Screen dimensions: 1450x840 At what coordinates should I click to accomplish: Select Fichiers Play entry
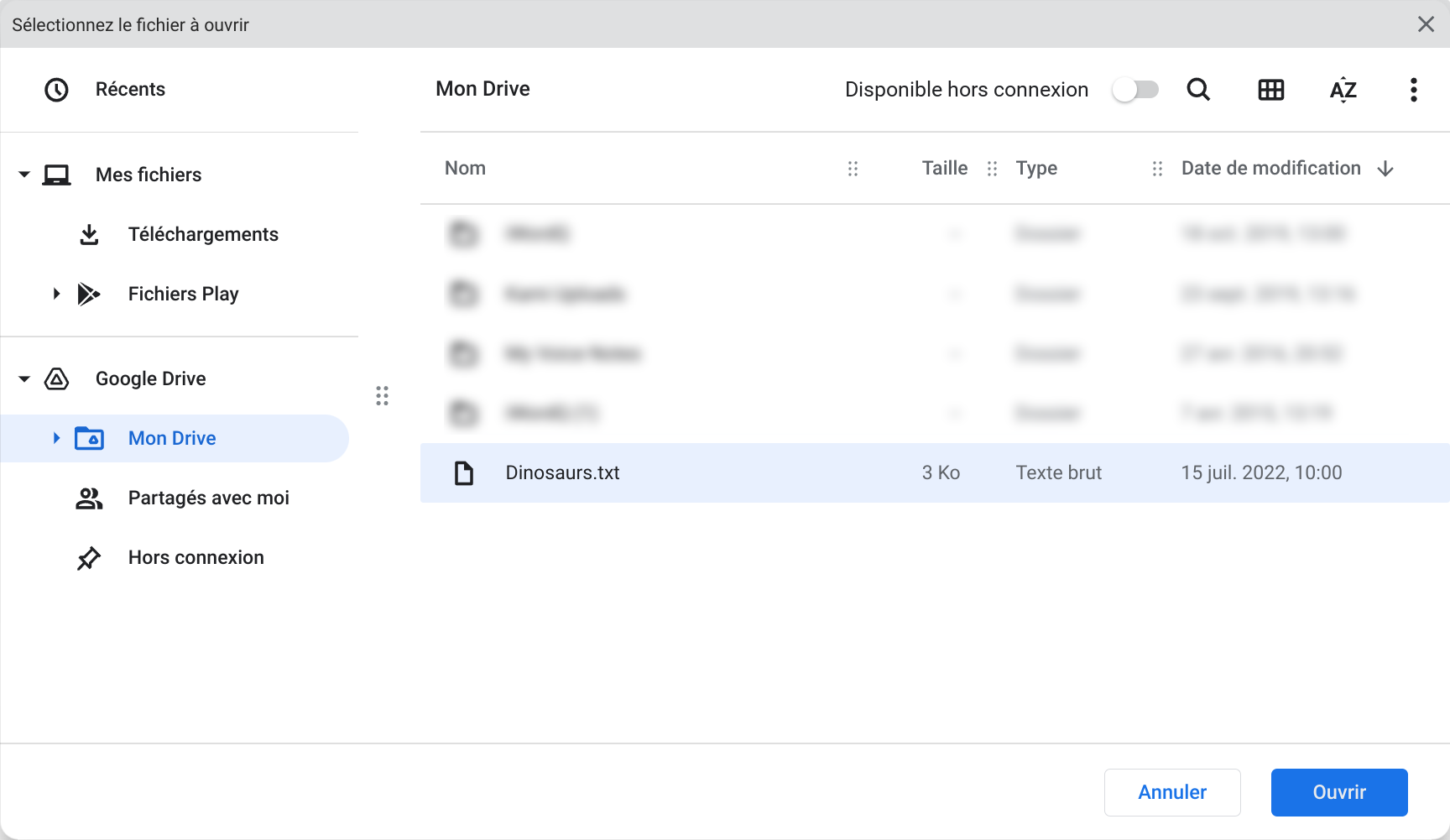(184, 294)
